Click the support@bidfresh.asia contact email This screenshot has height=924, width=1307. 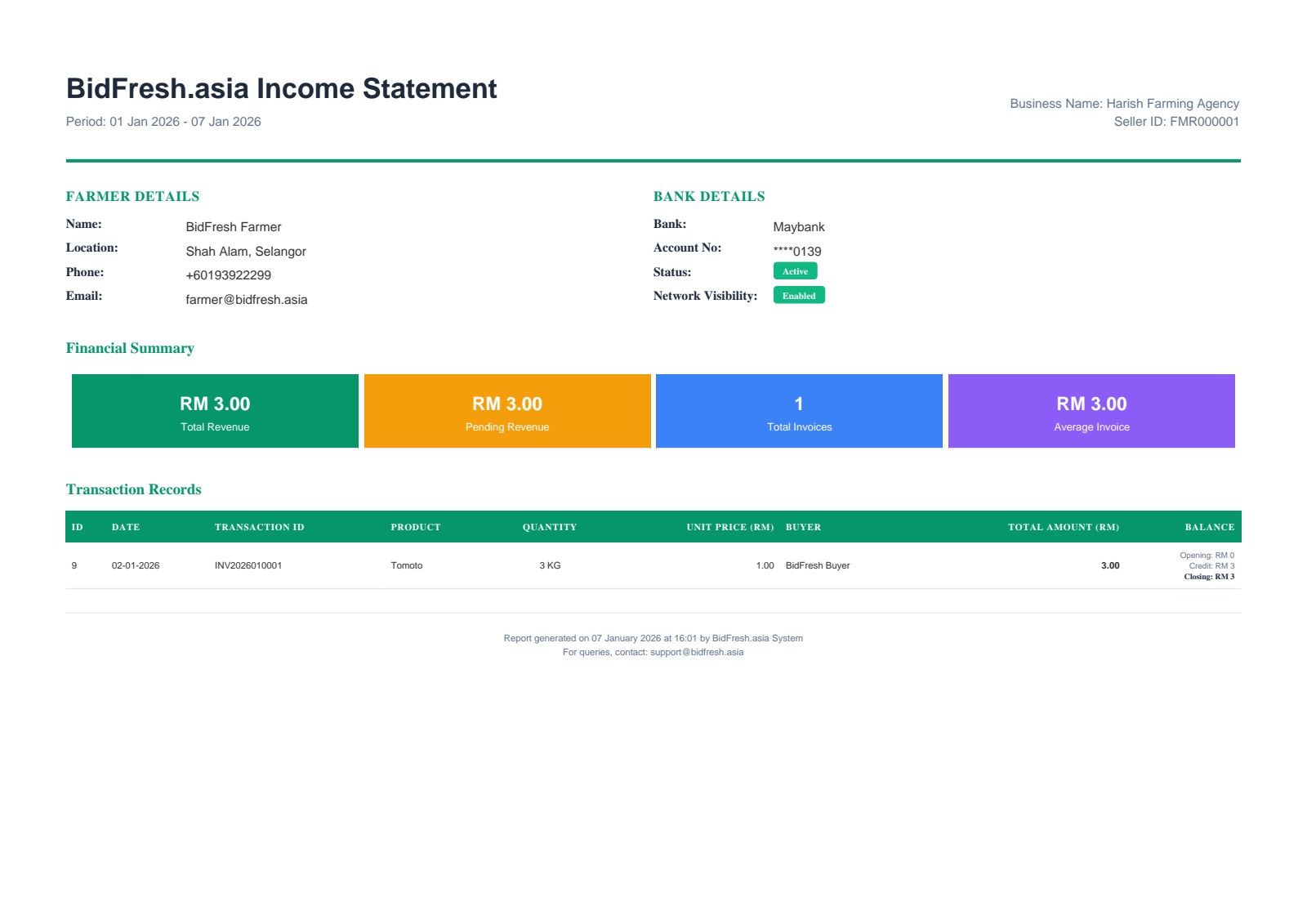tap(695, 652)
